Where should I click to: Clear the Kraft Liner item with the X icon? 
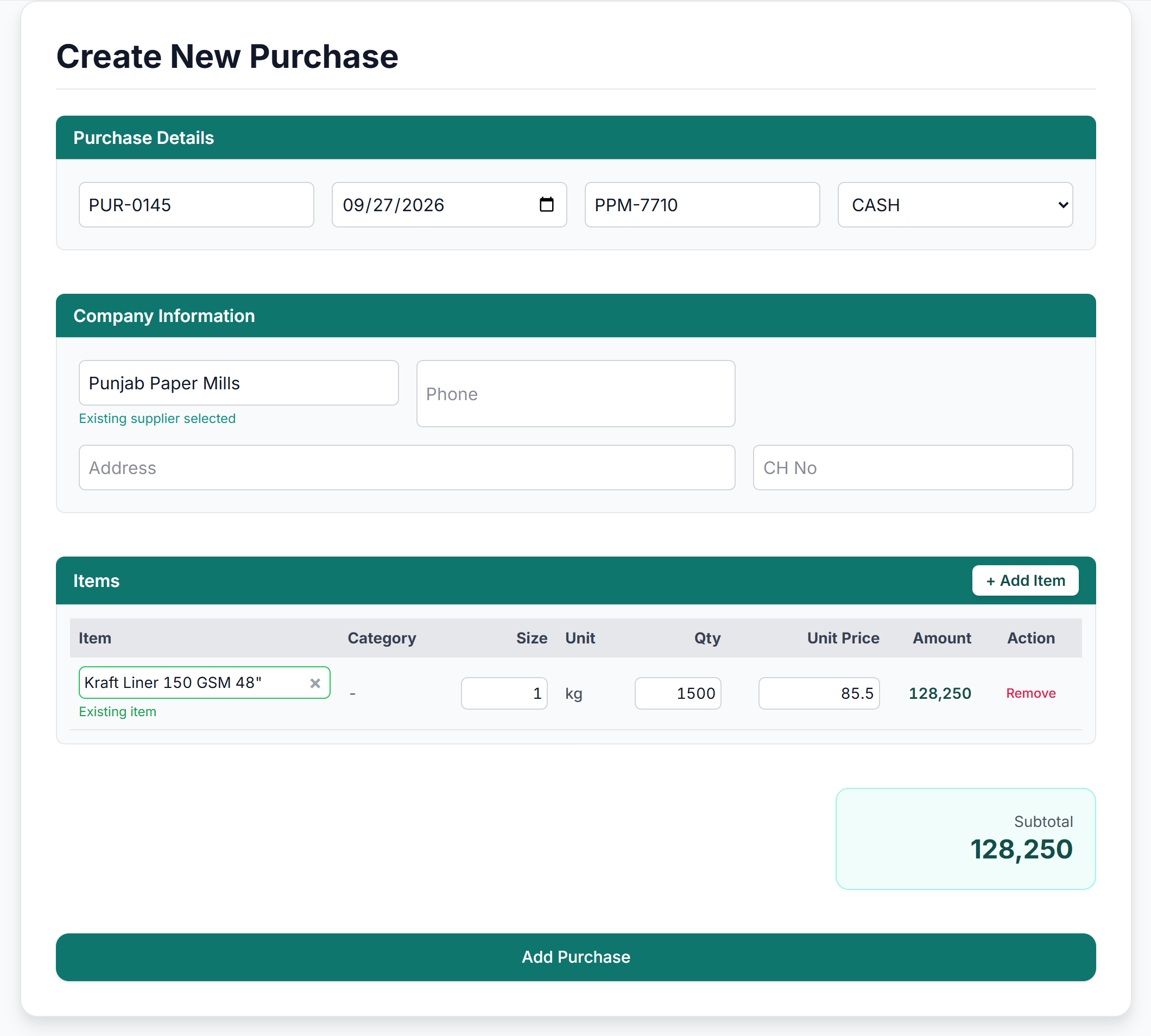coord(315,683)
